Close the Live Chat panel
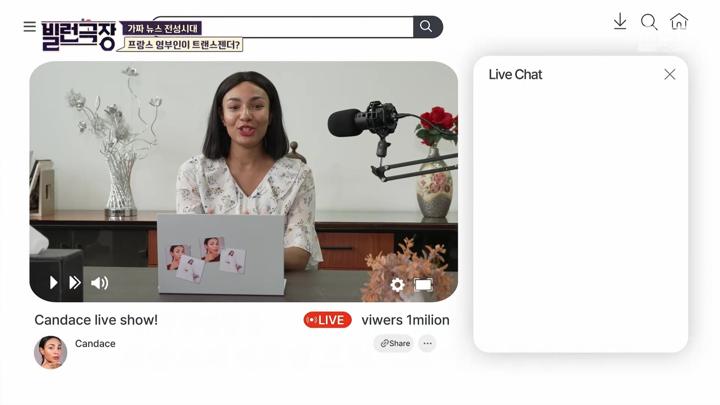This screenshot has height=405, width=720. tap(670, 75)
